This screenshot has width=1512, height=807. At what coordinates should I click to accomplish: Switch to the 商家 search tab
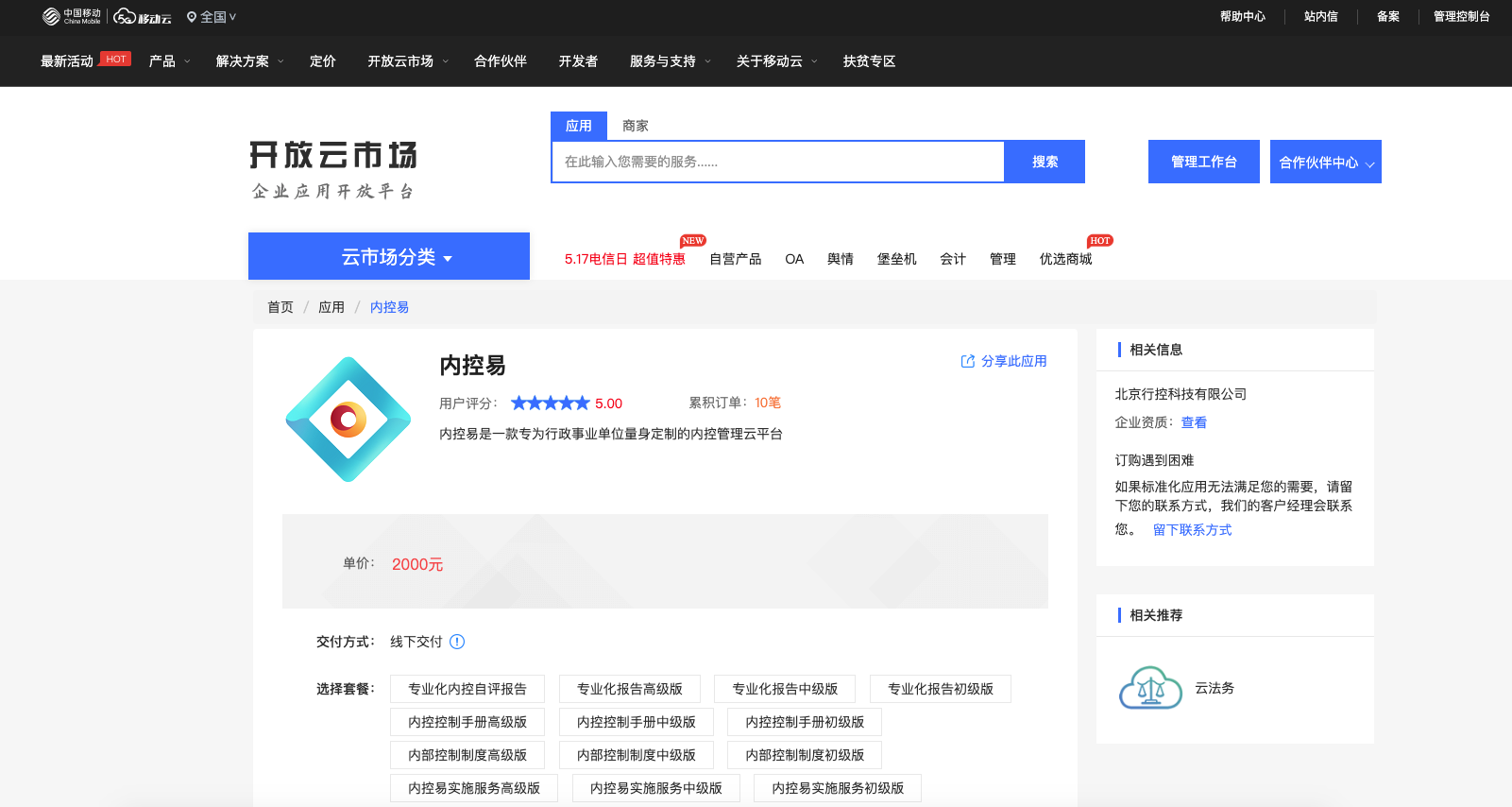636,126
